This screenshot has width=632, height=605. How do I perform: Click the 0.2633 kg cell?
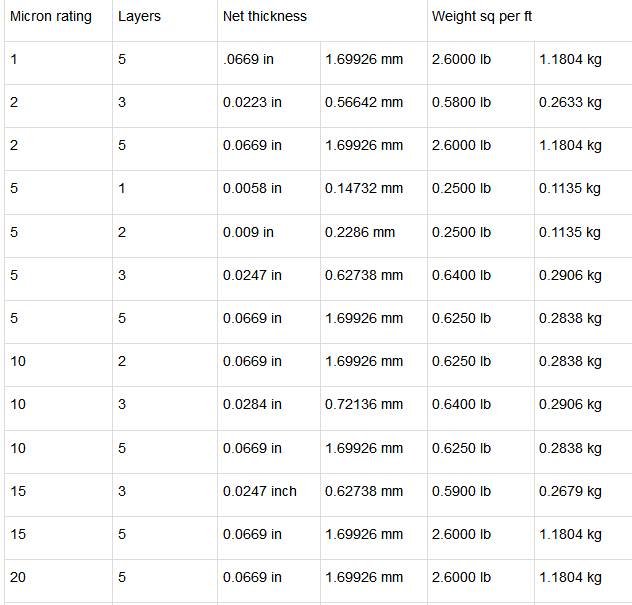click(570, 103)
